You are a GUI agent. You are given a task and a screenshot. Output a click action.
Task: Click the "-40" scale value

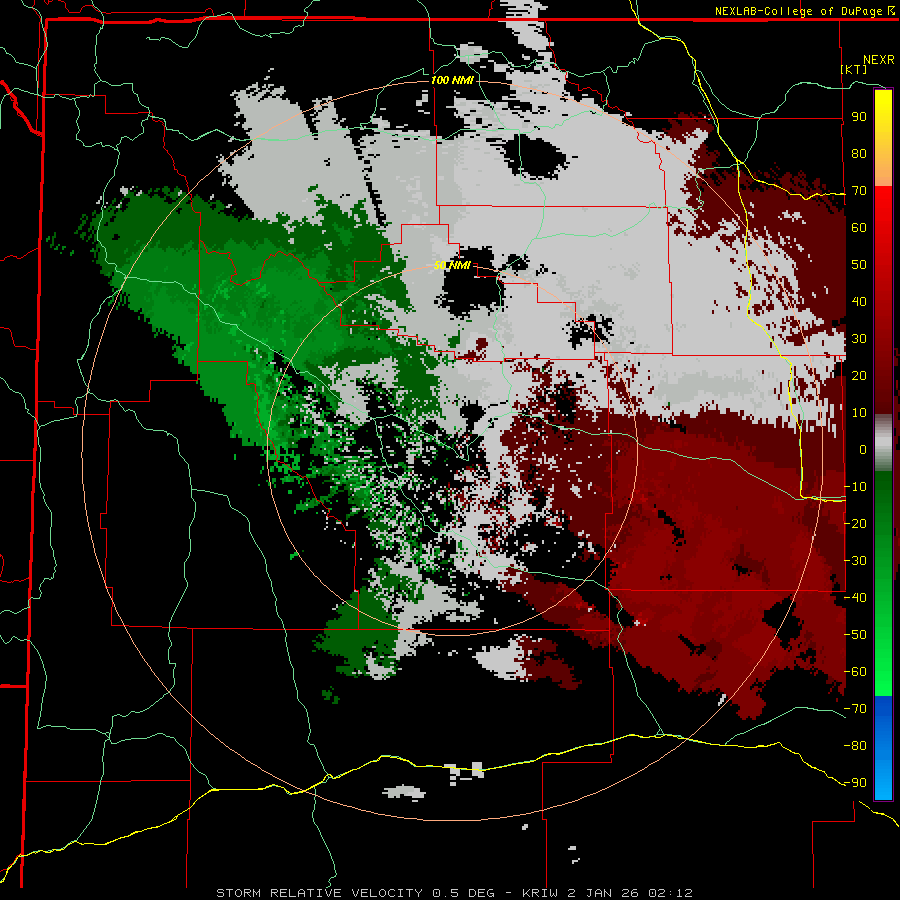(x=855, y=598)
